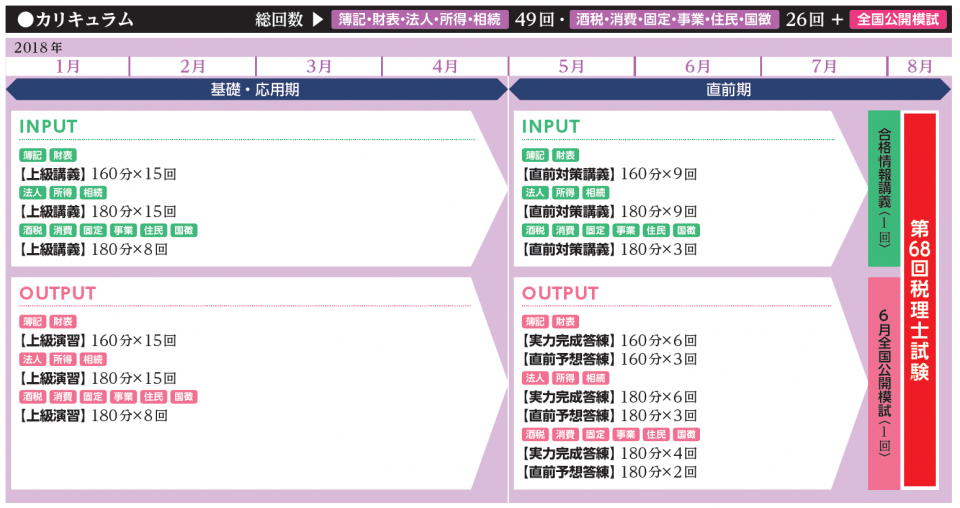Select the 8月 month column header
The width and height of the screenshot is (960, 508).
[920, 66]
